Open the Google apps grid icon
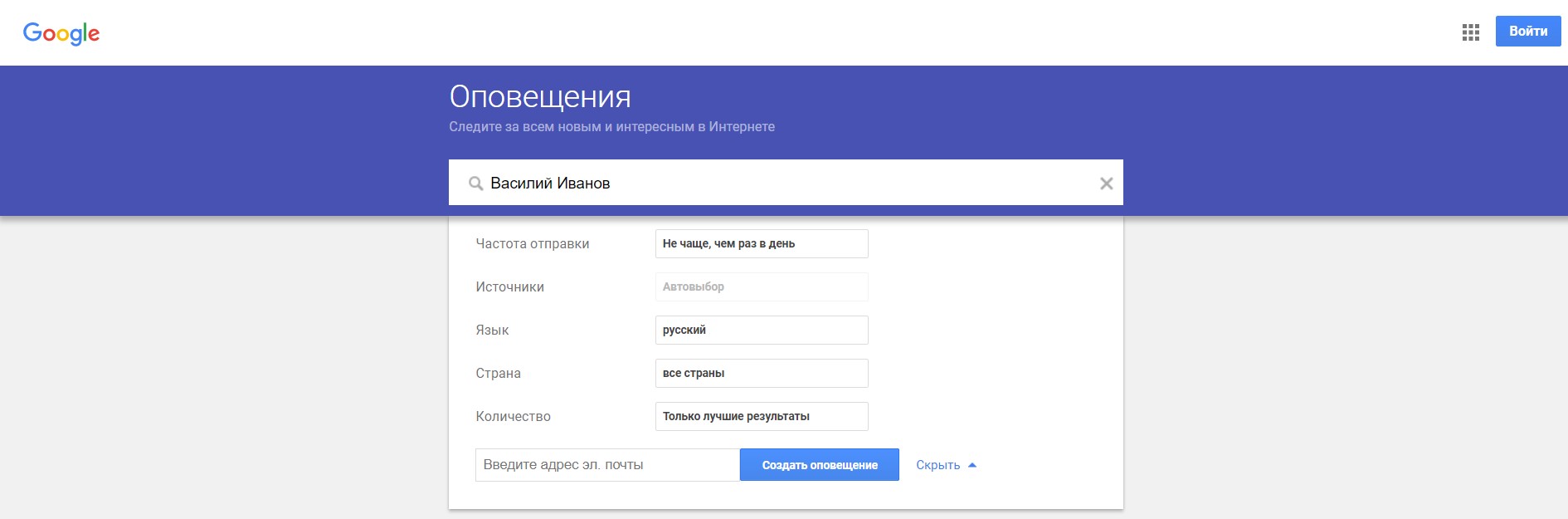This screenshot has width=1568, height=519. tap(1470, 32)
